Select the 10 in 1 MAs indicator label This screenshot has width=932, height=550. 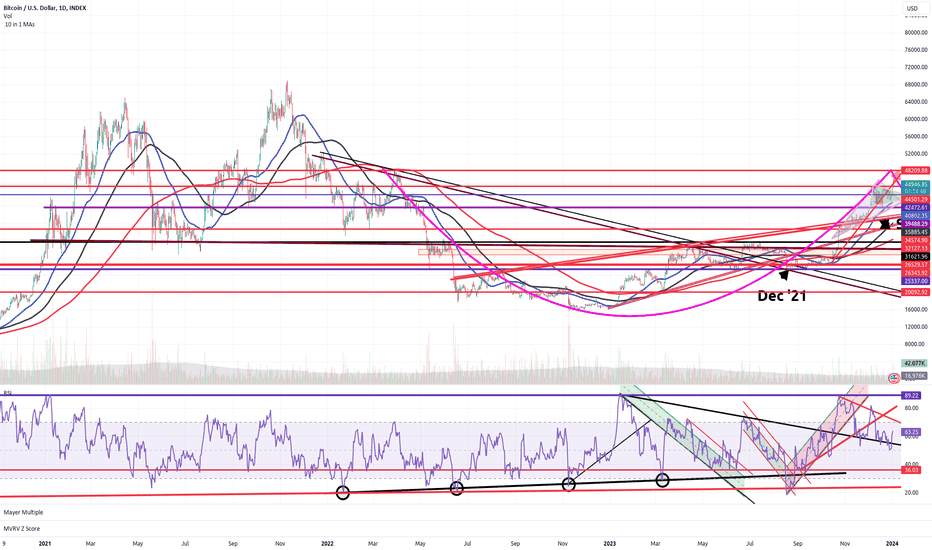click(x=20, y=24)
